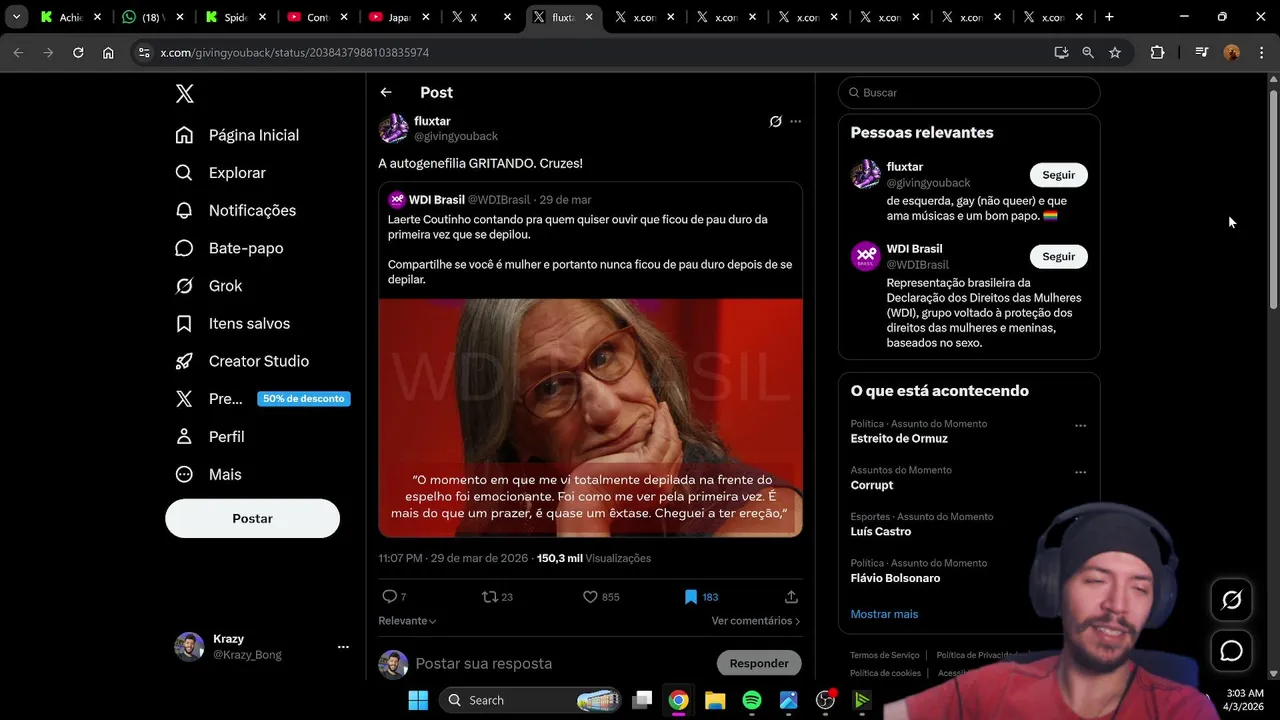Switch to the WhatsApp (18) tab
Viewport: 1280px width, 720px height.
tap(152, 17)
